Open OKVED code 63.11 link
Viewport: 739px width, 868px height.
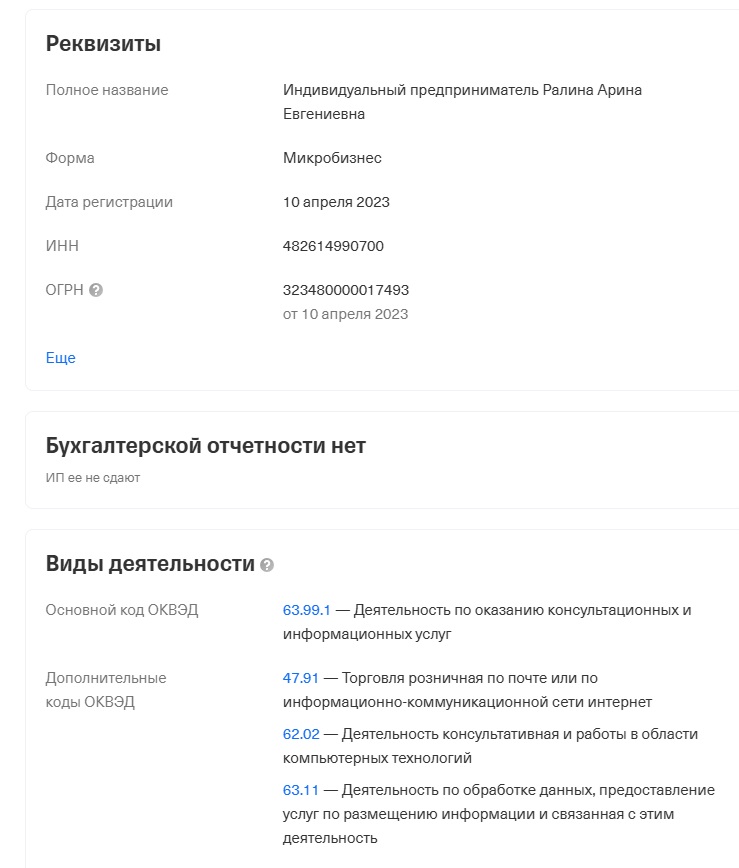tap(300, 790)
